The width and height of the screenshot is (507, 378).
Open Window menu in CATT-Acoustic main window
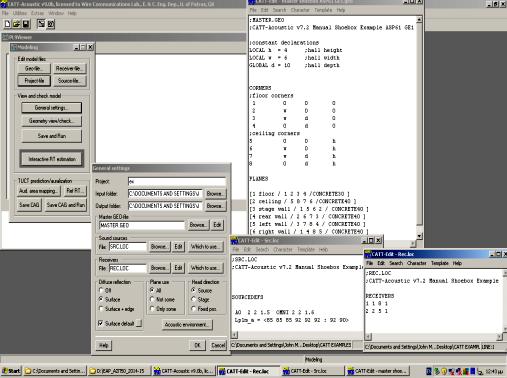click(x=56, y=13)
